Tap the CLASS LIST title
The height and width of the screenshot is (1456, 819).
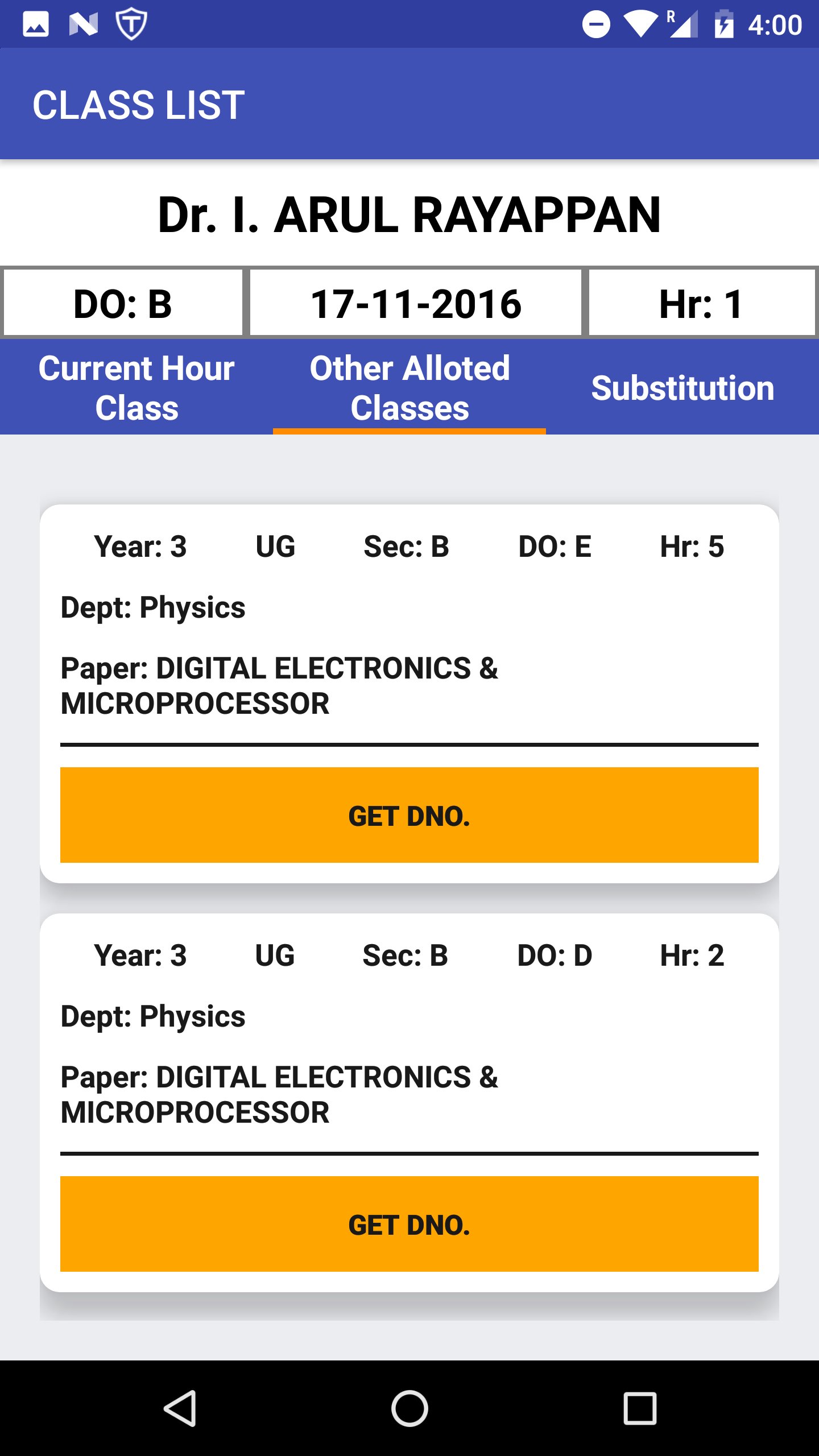click(x=139, y=105)
